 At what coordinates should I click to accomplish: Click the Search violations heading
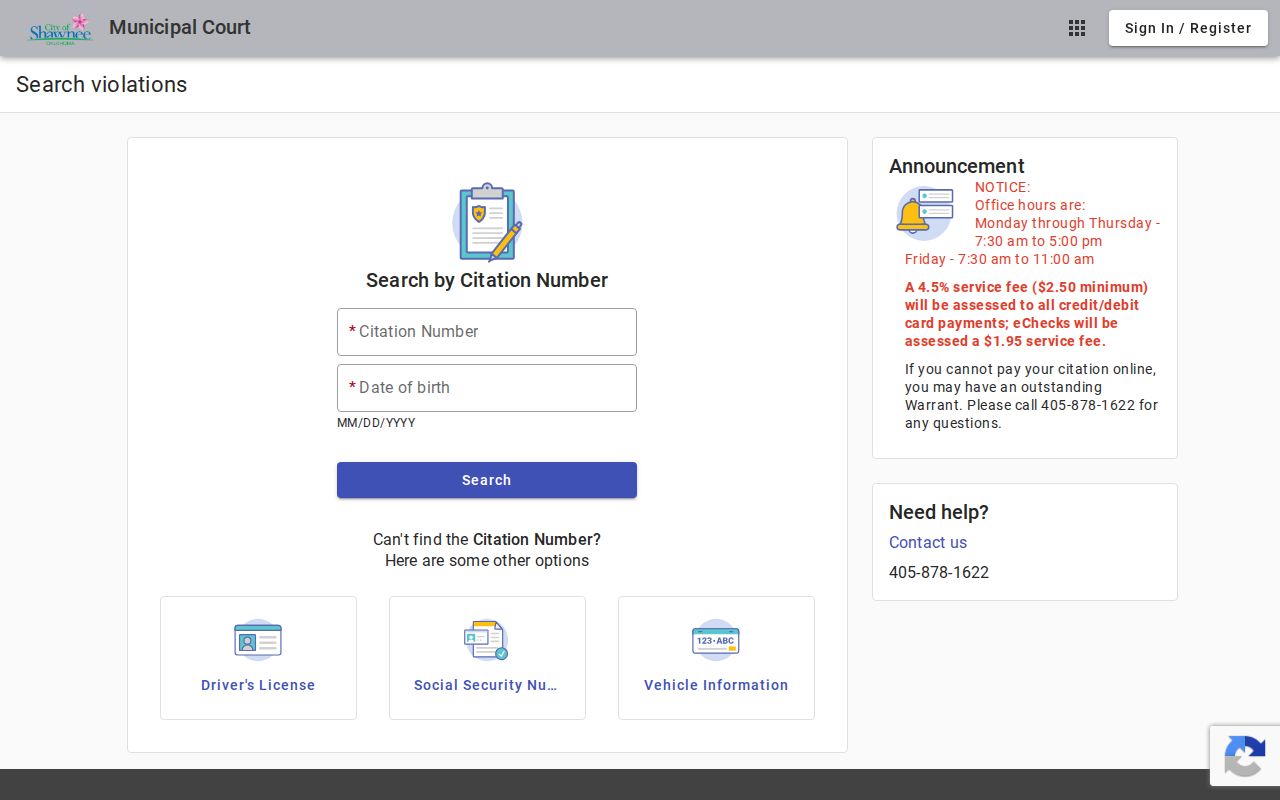point(101,84)
